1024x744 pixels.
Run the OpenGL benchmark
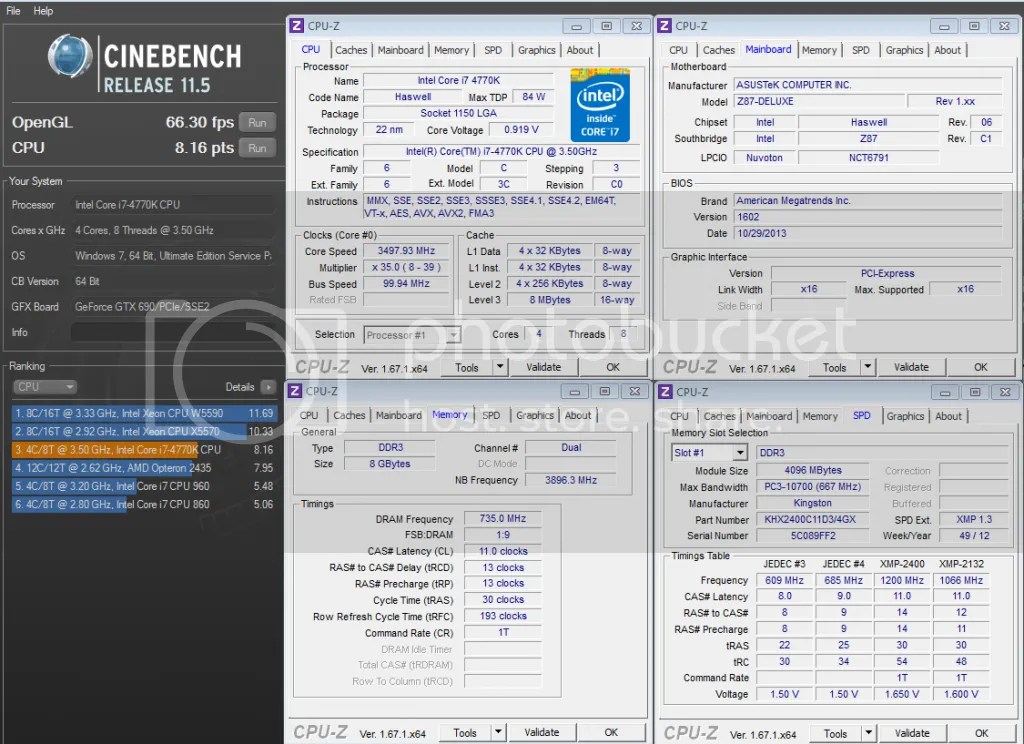click(x=257, y=122)
